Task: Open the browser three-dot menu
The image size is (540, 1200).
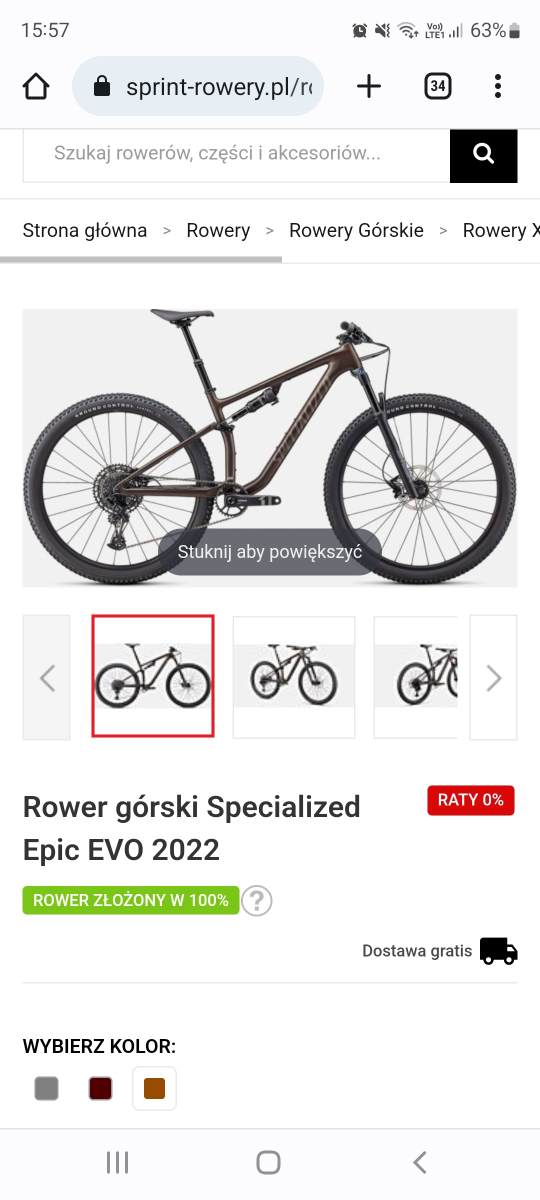Action: [x=498, y=87]
